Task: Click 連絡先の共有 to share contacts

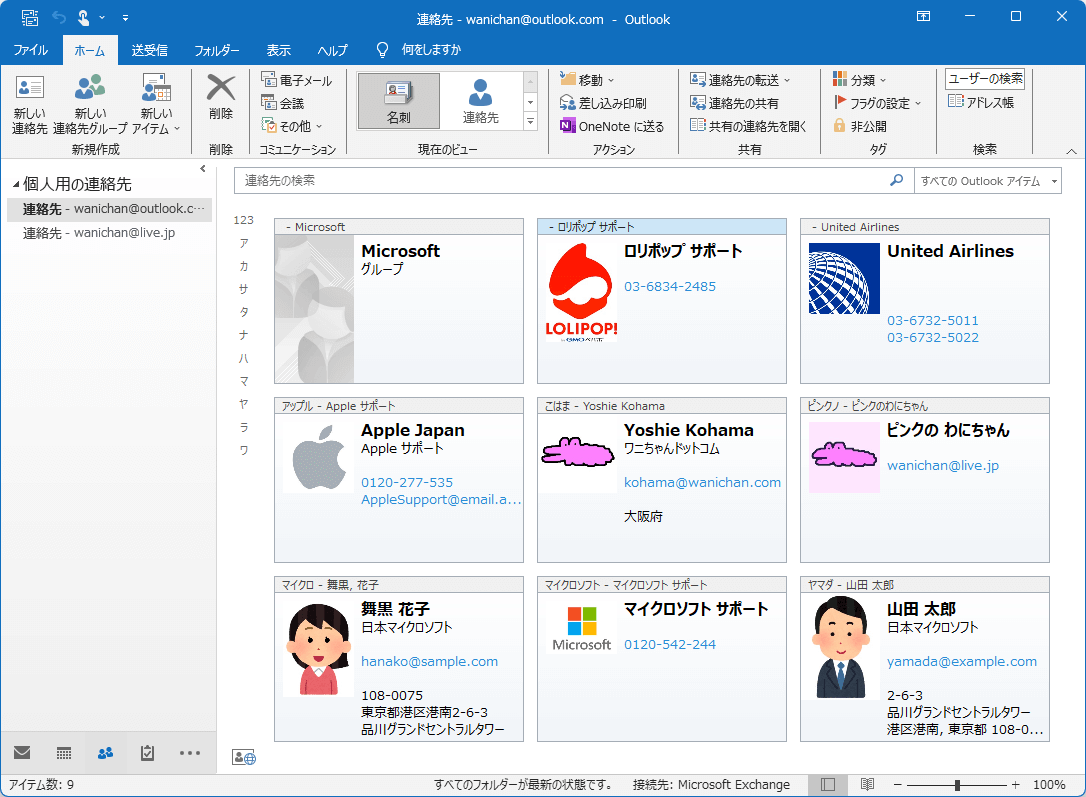Action: click(734, 103)
